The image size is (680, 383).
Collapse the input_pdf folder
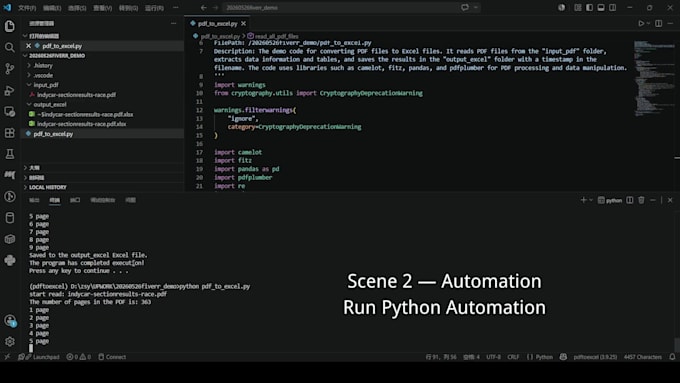click(29, 85)
